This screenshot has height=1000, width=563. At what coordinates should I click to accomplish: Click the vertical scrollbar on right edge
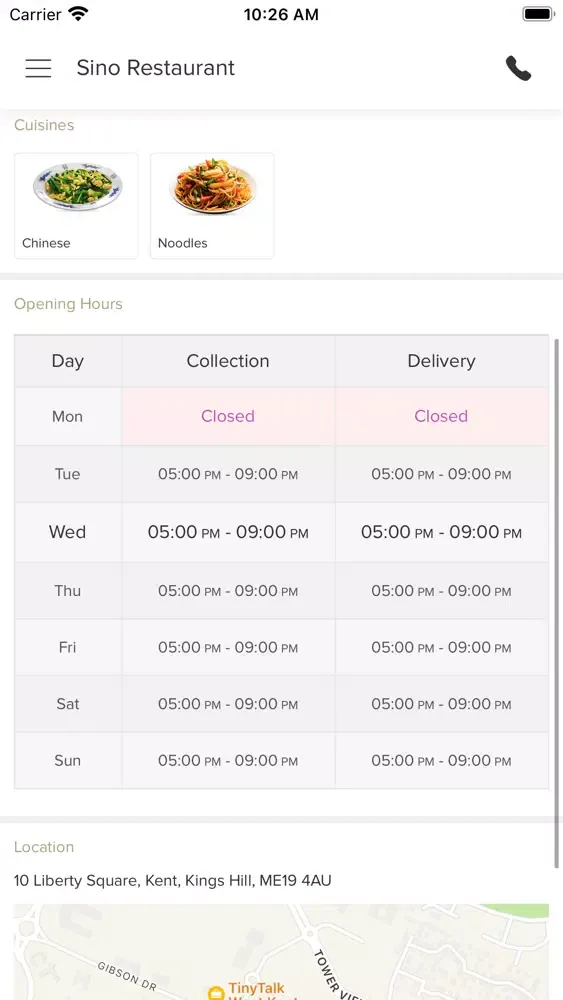click(557, 603)
